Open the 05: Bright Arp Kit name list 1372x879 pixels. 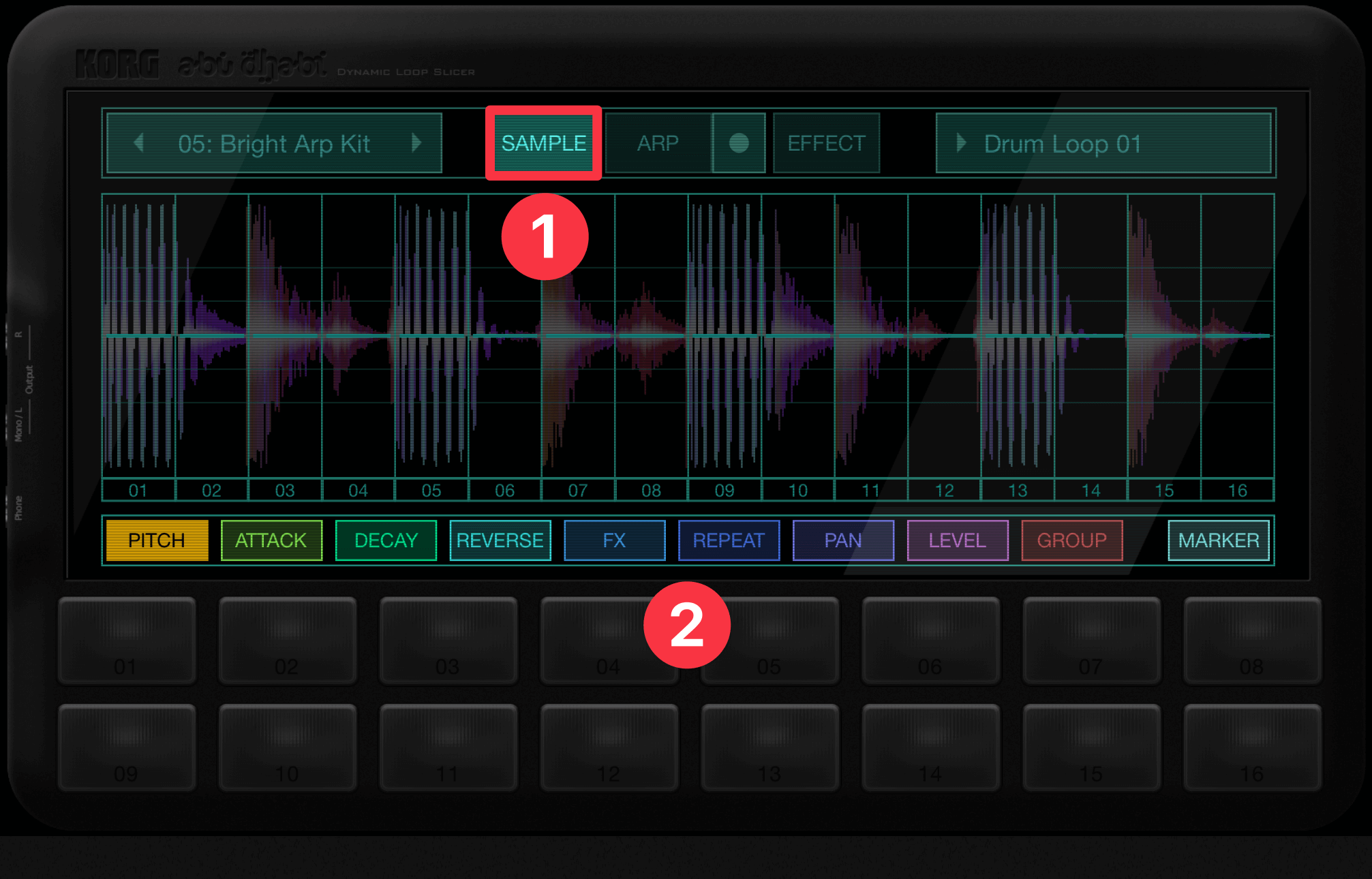pos(274,143)
